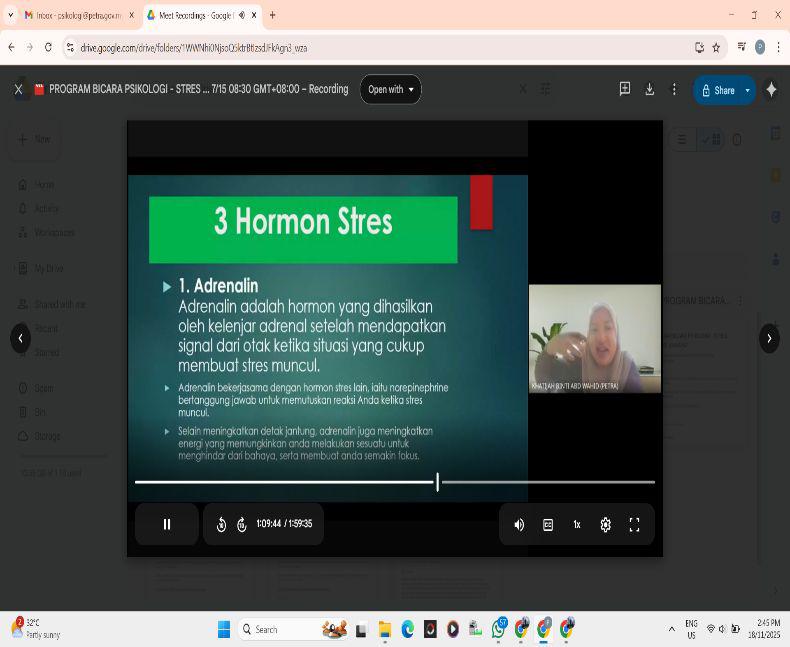Go to the previous file preview
The image size is (790, 647).
(x=21, y=338)
